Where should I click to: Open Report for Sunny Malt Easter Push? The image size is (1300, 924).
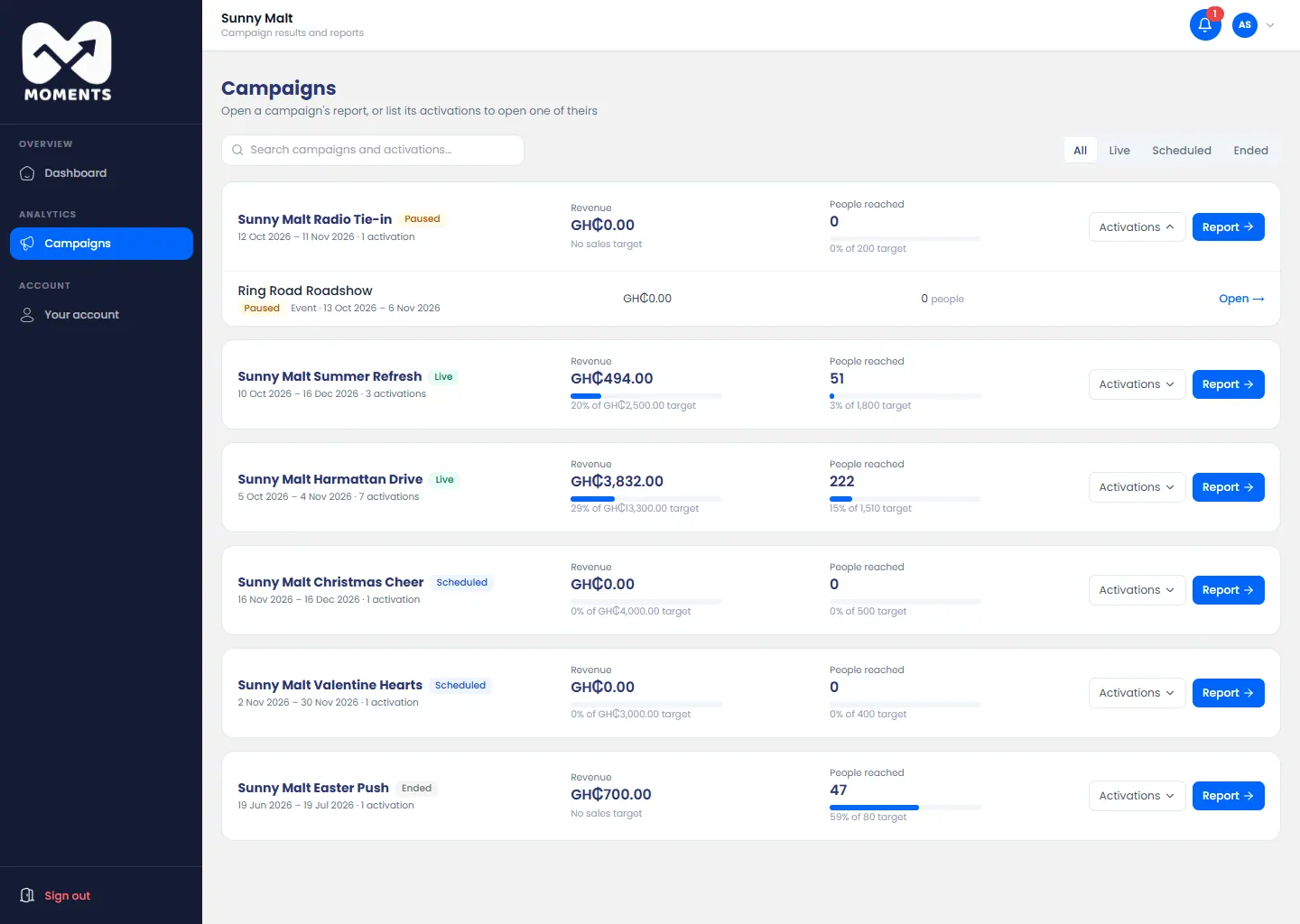[1228, 796]
